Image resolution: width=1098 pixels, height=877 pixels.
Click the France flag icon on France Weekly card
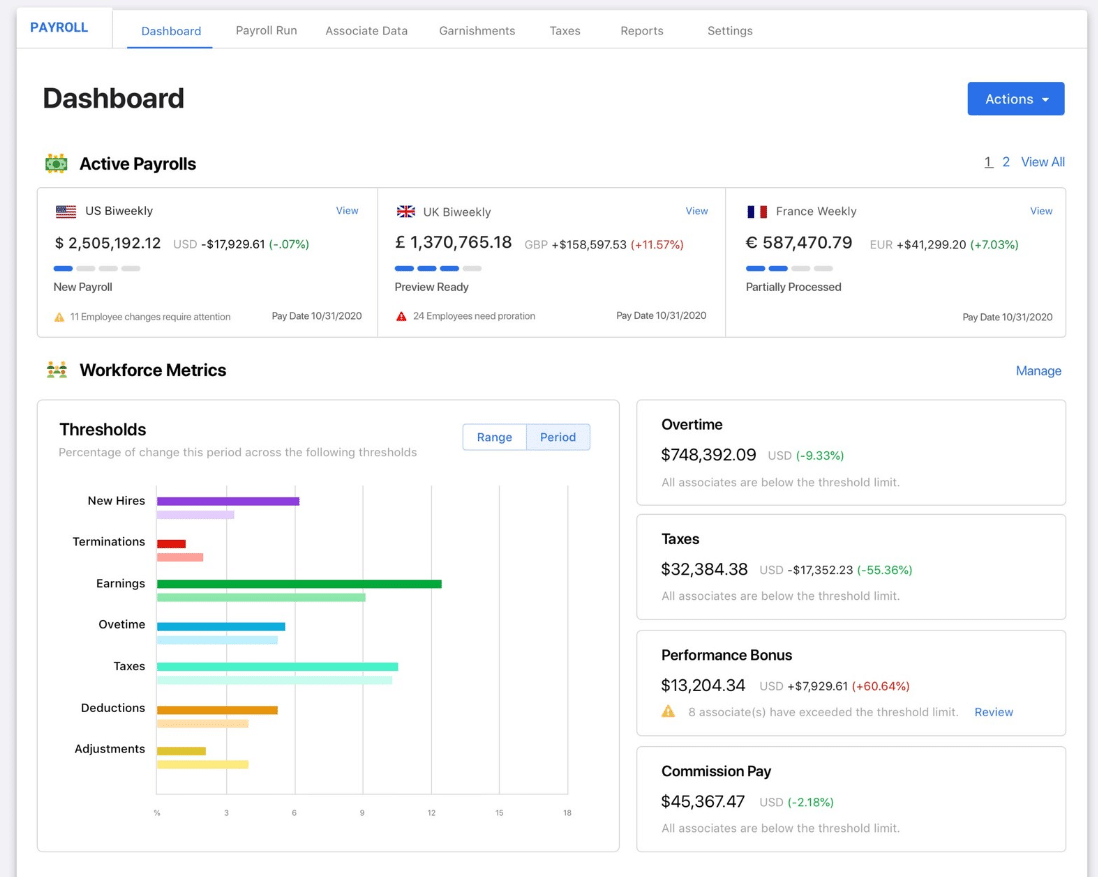tap(755, 210)
